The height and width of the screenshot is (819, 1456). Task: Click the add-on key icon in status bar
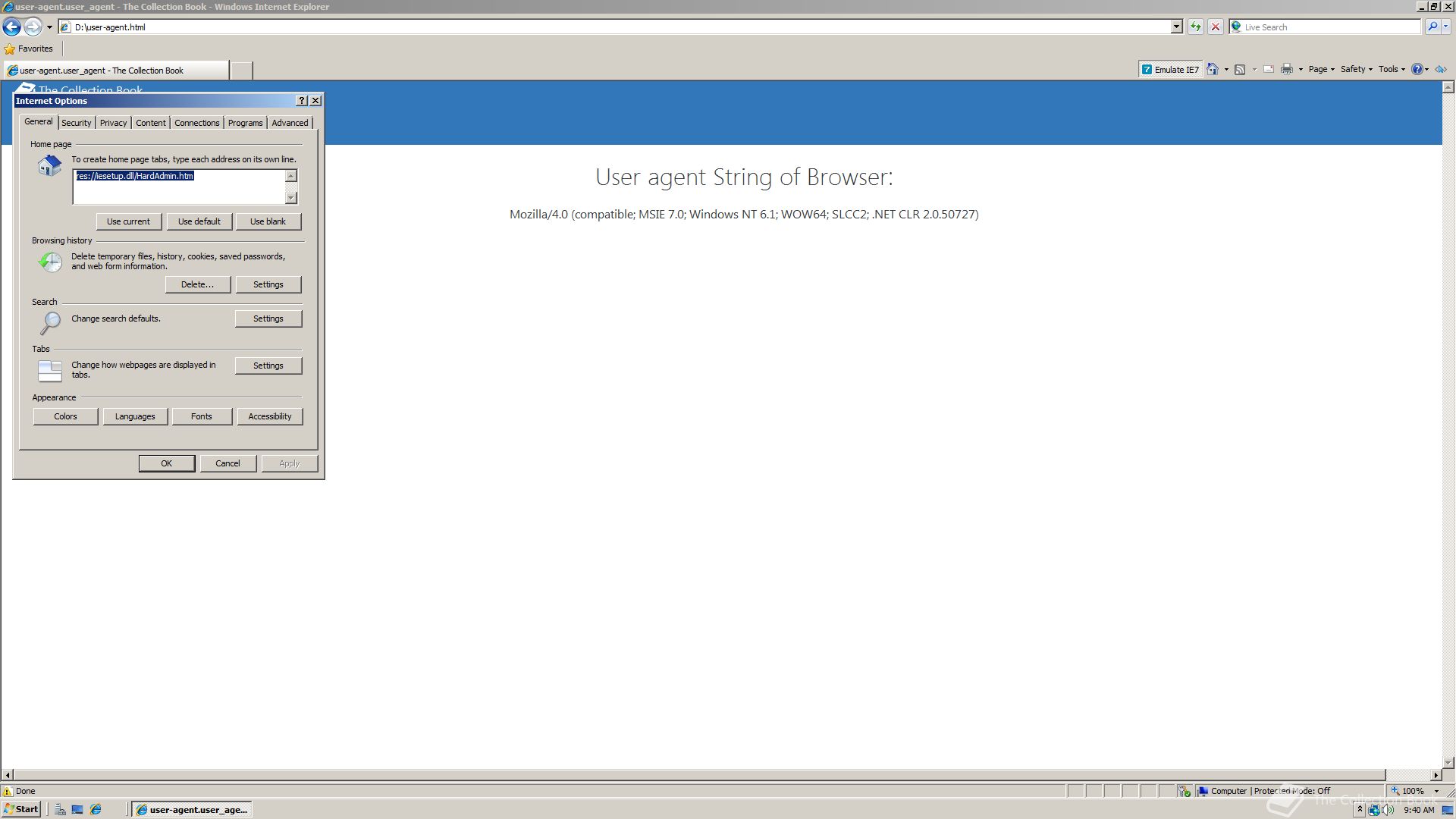point(1185,791)
